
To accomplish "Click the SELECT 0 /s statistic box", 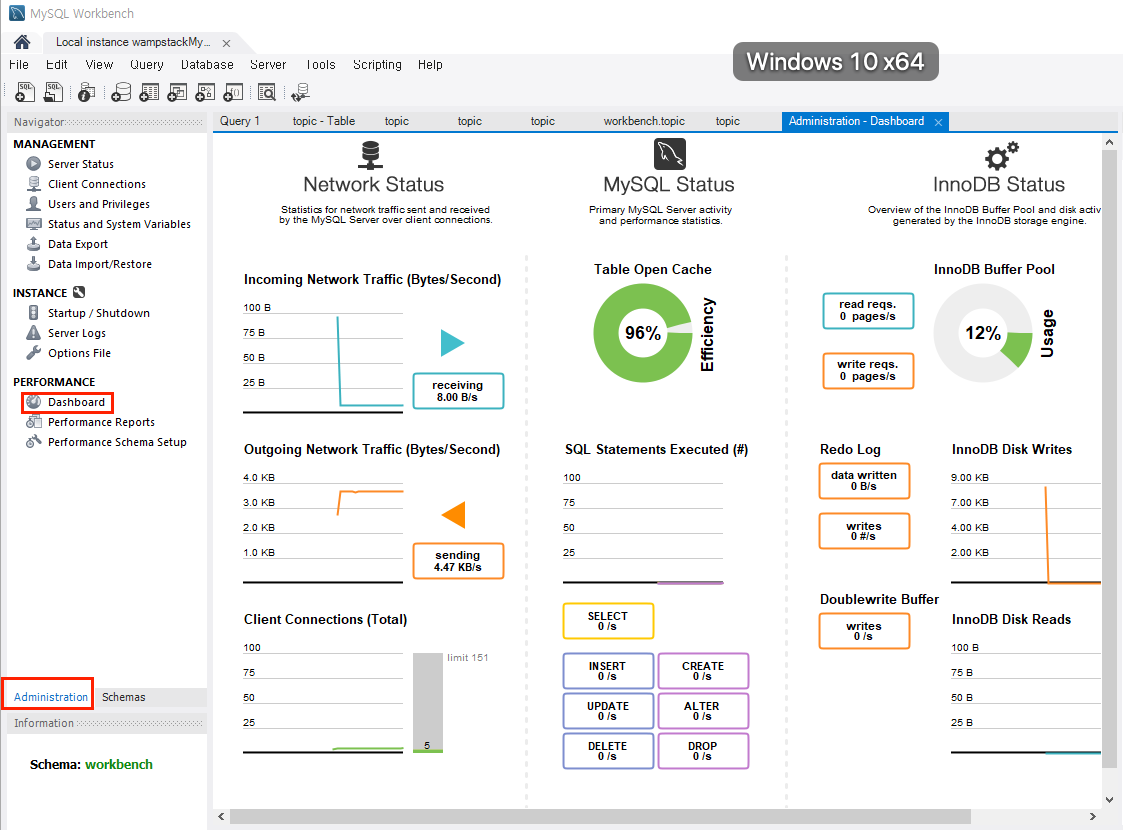I will [608, 621].
